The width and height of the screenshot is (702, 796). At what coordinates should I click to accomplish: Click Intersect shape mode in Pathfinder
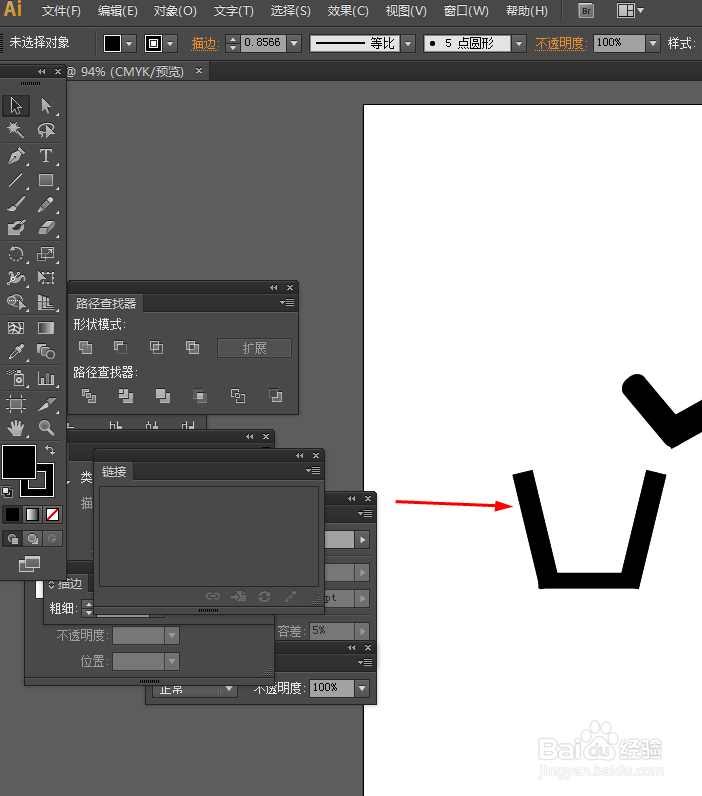156,348
